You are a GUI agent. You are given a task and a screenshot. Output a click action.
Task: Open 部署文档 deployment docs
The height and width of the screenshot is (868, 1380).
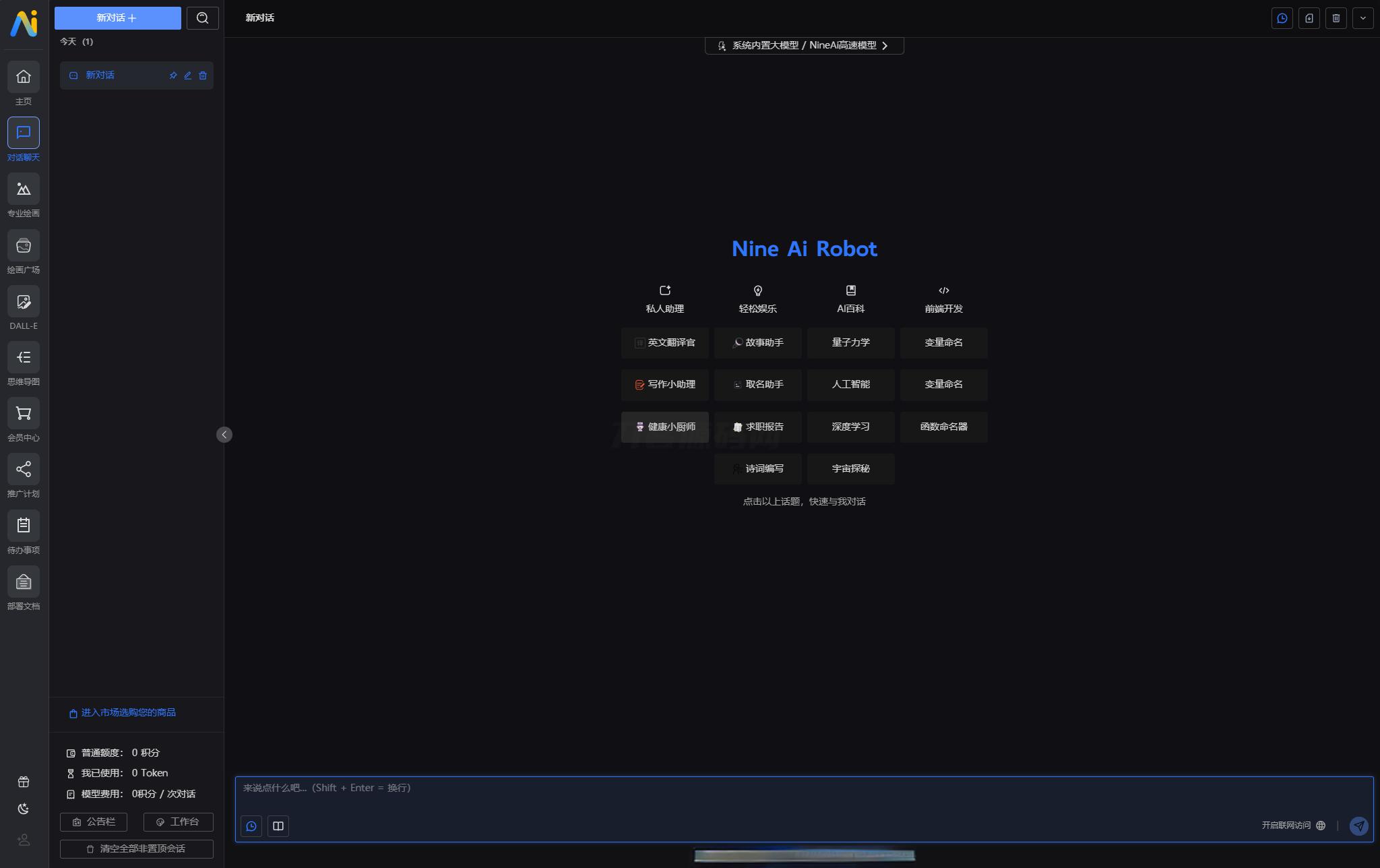click(x=24, y=582)
